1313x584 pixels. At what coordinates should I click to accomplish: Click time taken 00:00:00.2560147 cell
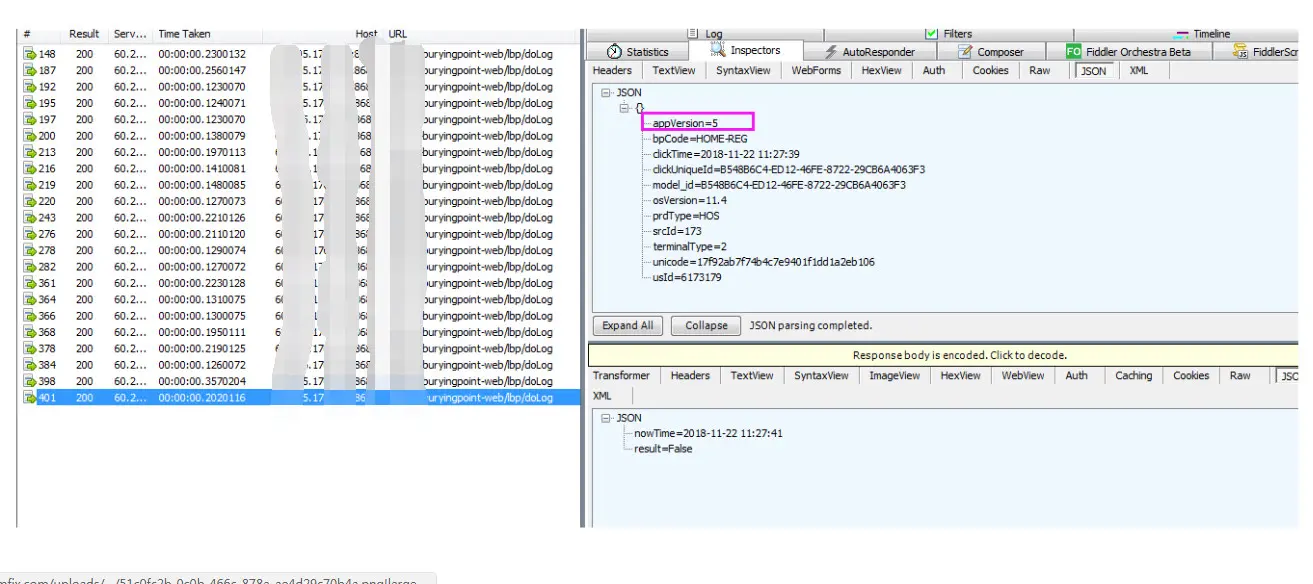tap(202, 70)
